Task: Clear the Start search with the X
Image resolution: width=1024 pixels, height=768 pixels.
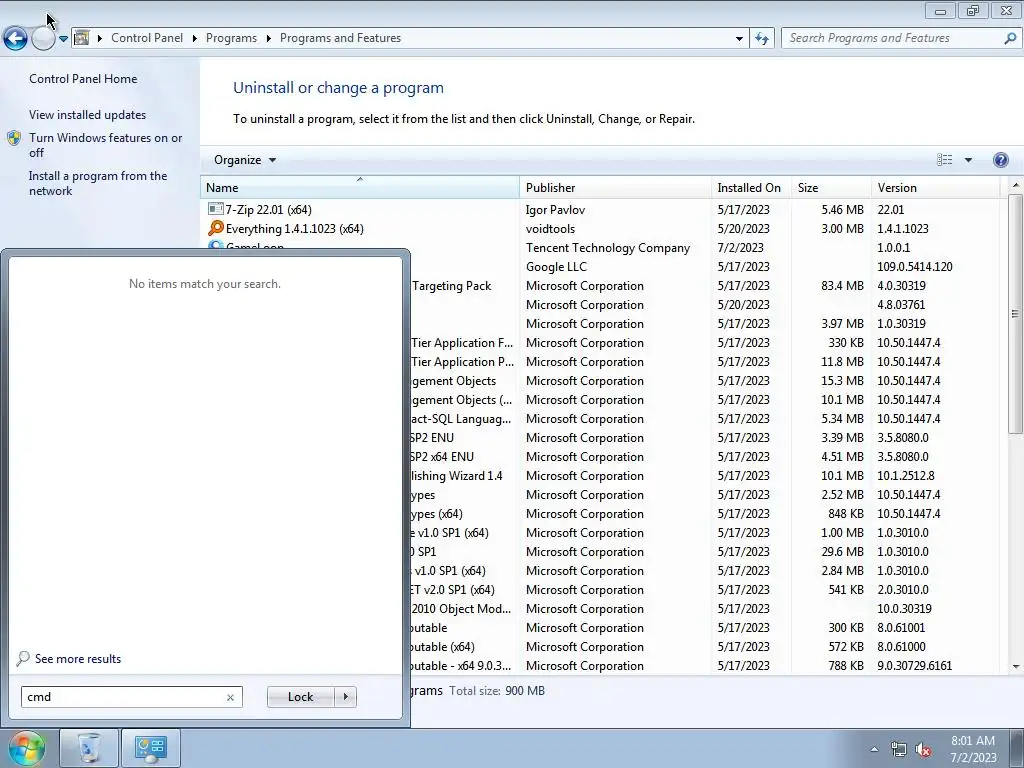Action: (x=231, y=697)
